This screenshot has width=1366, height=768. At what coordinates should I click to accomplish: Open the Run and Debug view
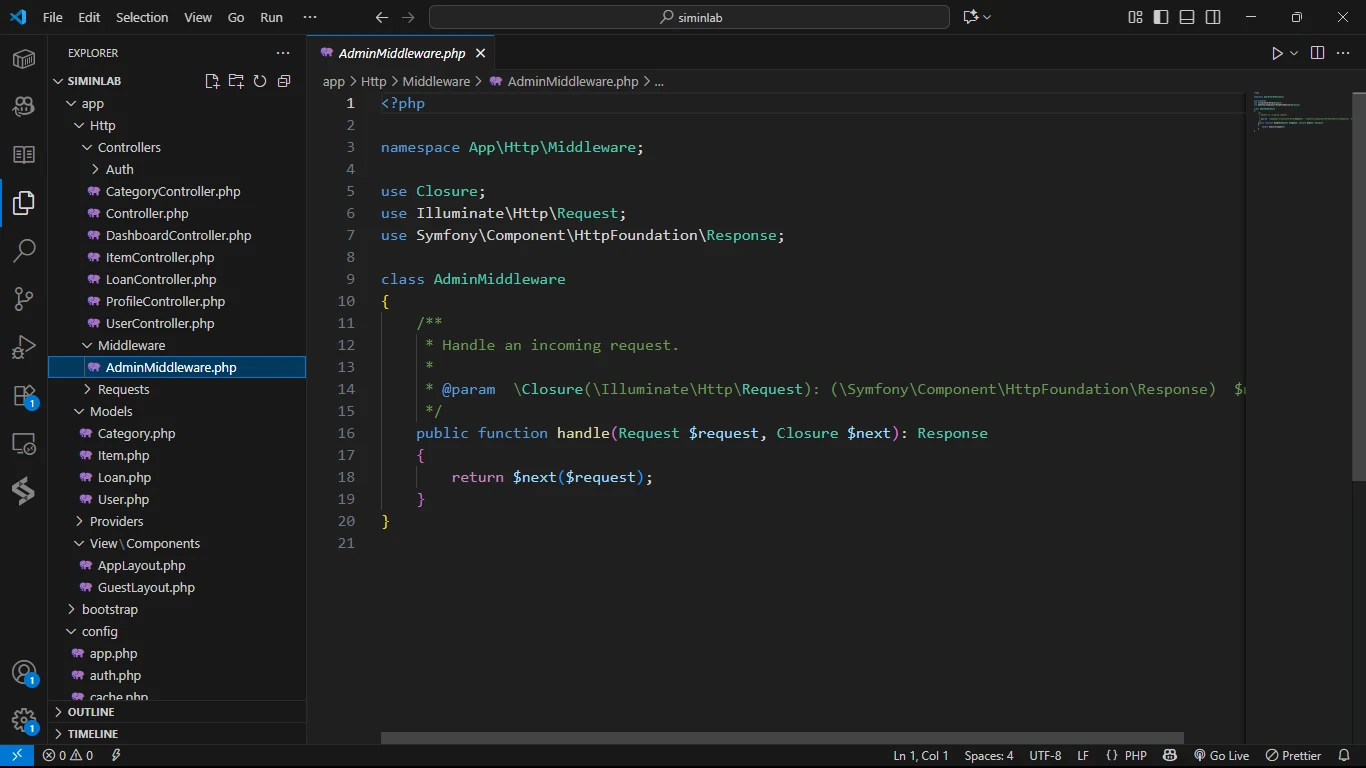coord(24,347)
